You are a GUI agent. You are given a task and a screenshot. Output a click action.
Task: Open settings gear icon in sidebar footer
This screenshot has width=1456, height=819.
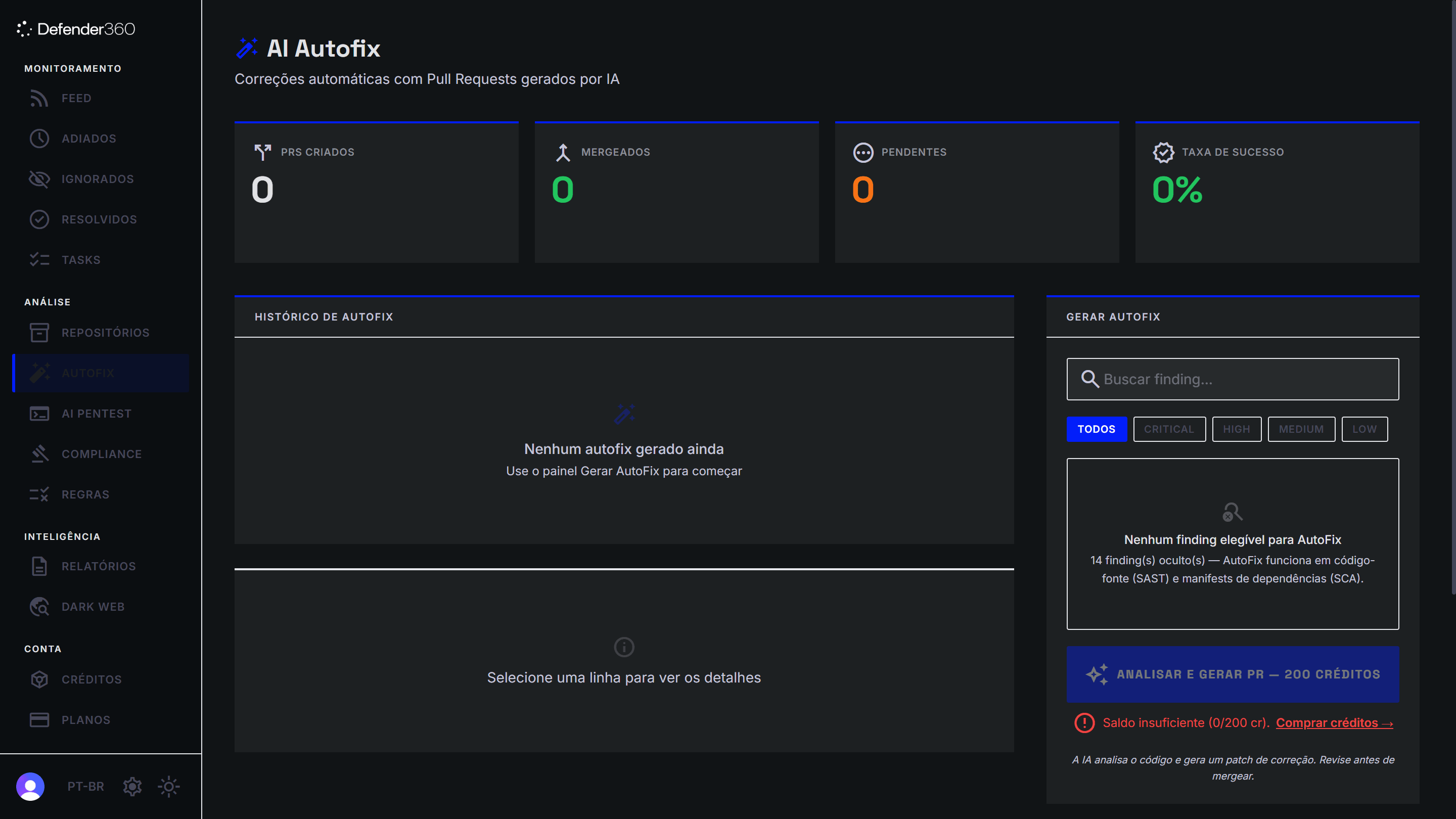pos(132,787)
